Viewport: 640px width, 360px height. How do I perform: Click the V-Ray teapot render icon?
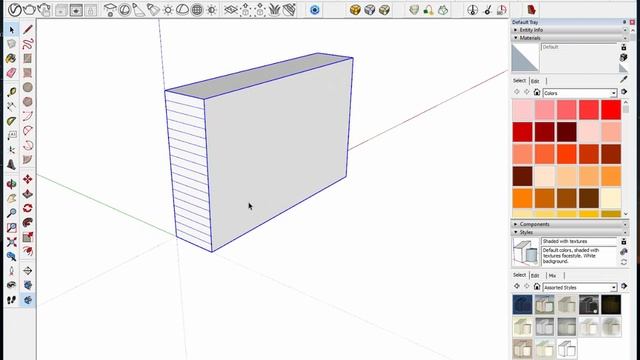coord(29,10)
